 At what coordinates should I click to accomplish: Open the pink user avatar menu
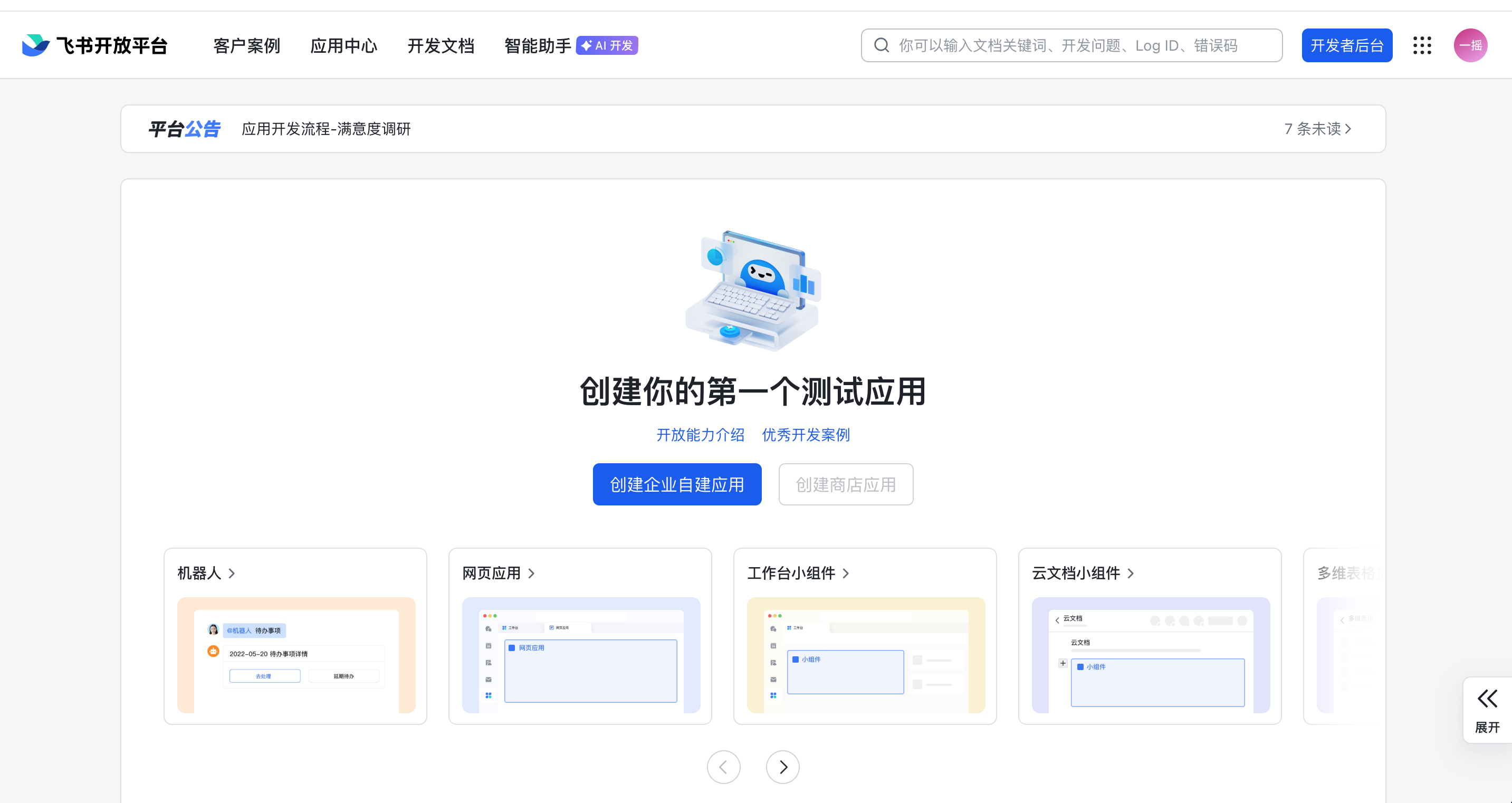[1470, 45]
